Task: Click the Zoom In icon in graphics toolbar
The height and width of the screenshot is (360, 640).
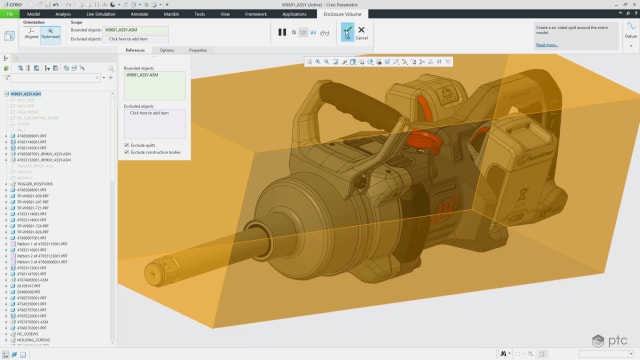Action: pyautogui.click(x=318, y=62)
